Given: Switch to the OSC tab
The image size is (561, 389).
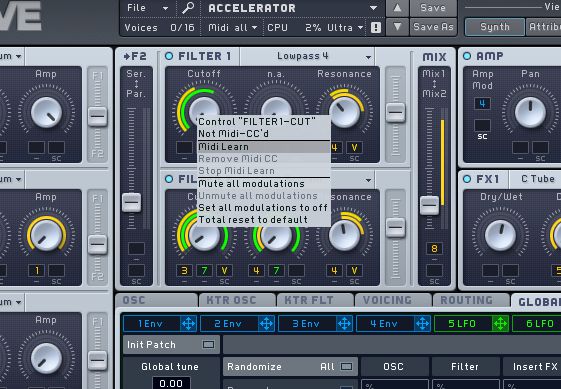Looking at the screenshot, I should [156, 300].
